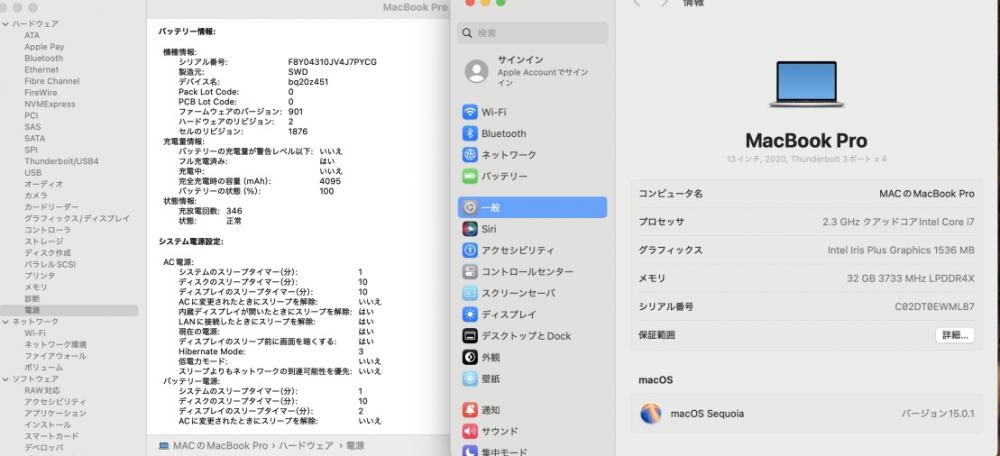
Task: Click MACのMacBook Pro in path bar
Action: click(x=220, y=446)
